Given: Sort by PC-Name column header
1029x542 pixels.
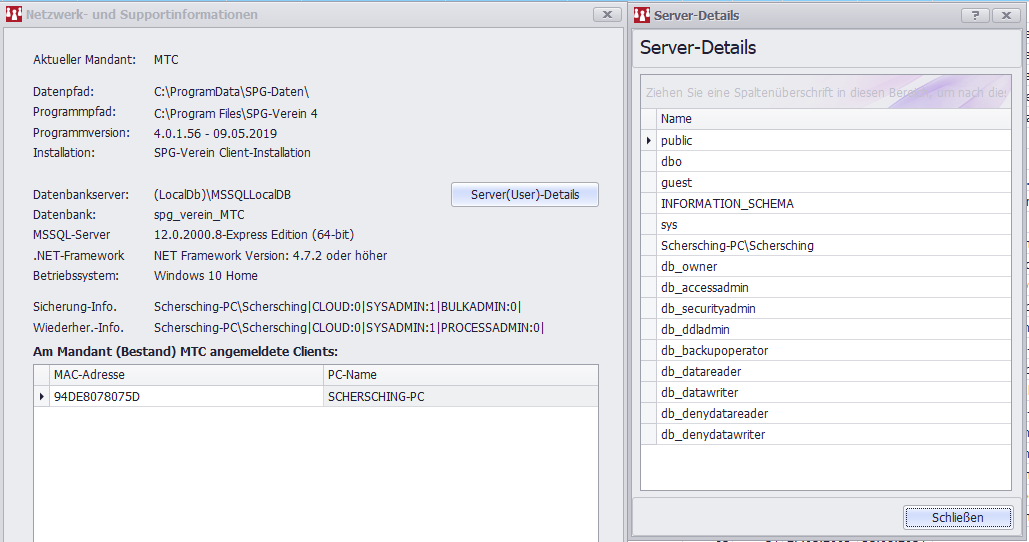Looking at the screenshot, I should click(x=460, y=375).
